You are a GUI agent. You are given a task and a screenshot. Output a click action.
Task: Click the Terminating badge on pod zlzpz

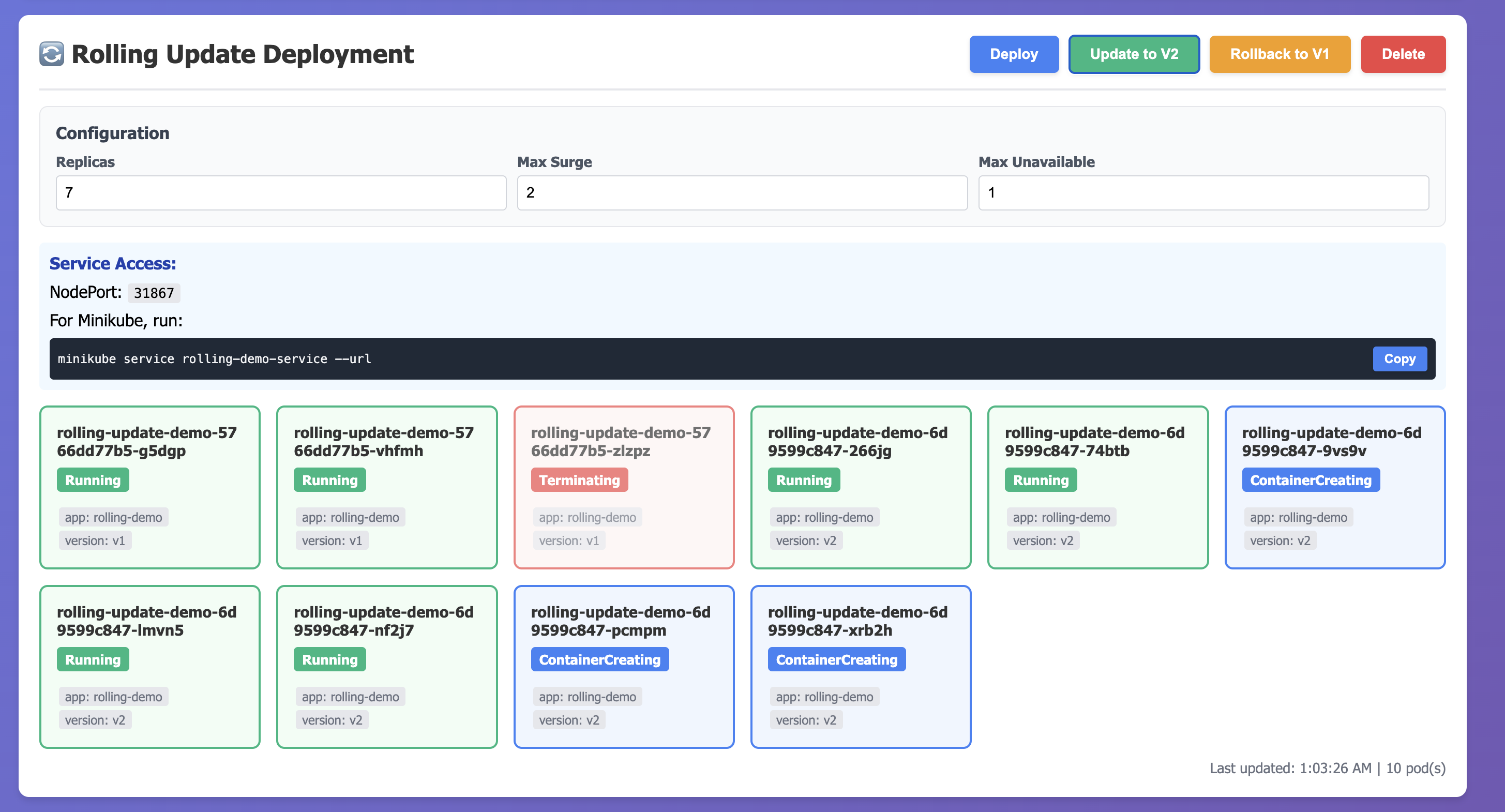[x=580, y=479]
